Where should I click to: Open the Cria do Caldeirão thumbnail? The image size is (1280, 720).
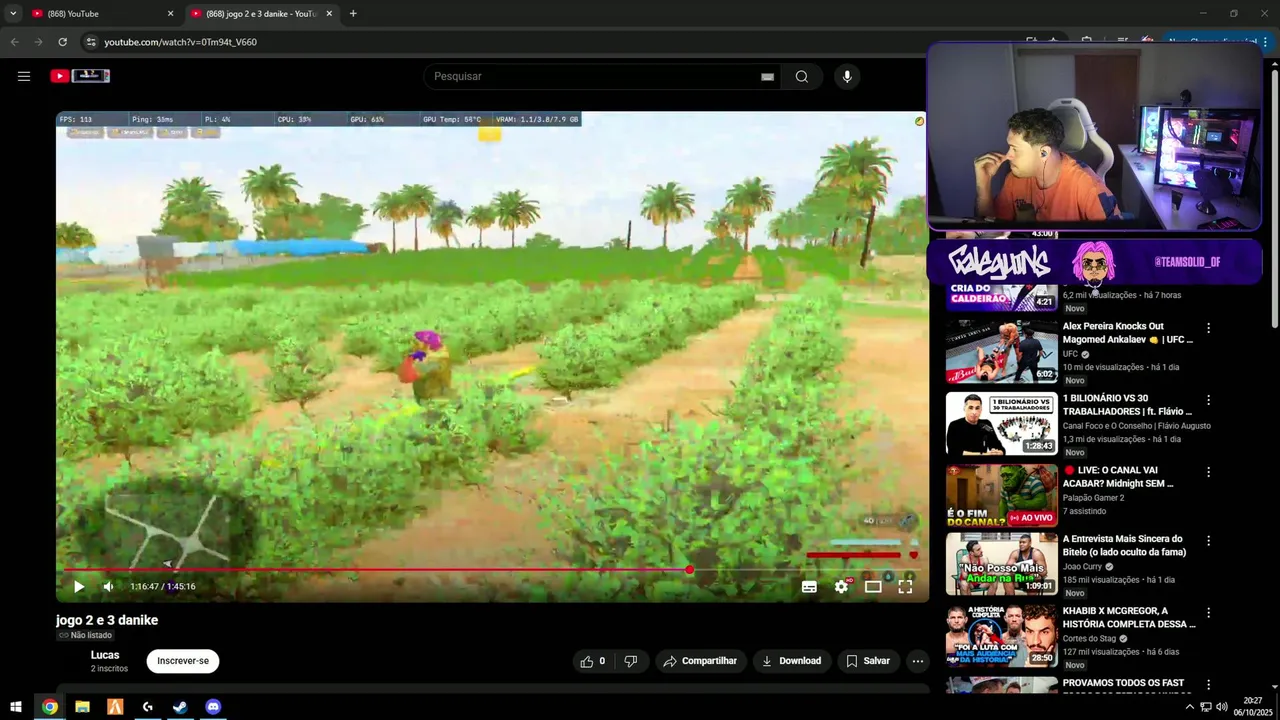click(1001, 298)
